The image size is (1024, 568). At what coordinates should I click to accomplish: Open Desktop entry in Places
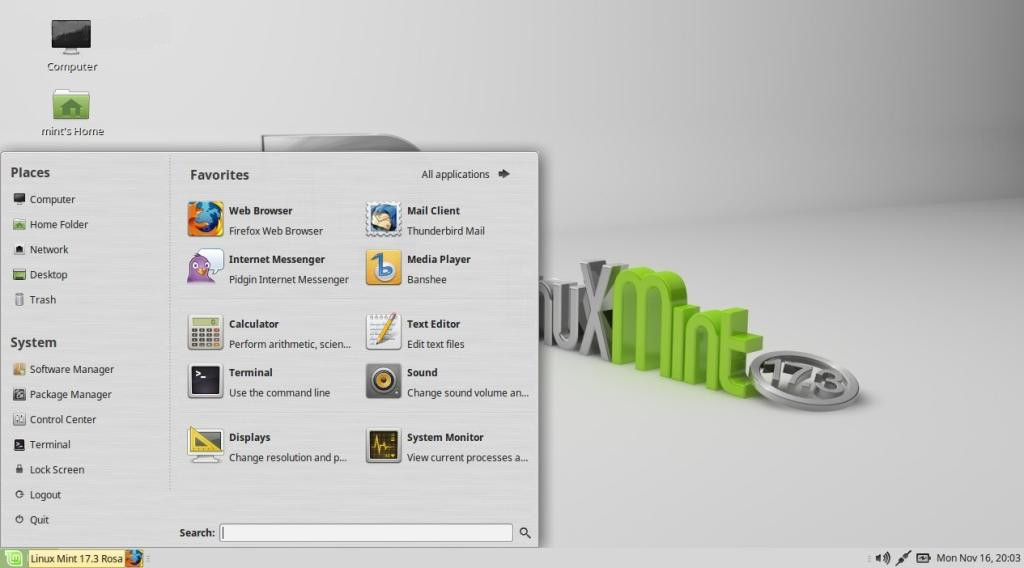[x=40, y=274]
